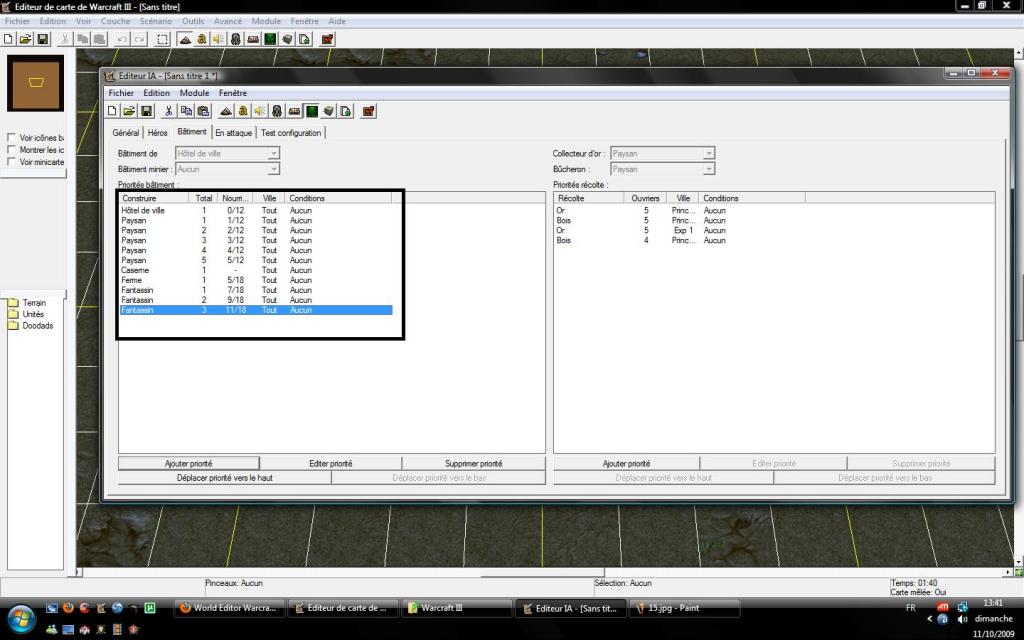Toggle the 'Voir icônes' checkbox
The width and height of the screenshot is (1024, 640).
coord(11,138)
